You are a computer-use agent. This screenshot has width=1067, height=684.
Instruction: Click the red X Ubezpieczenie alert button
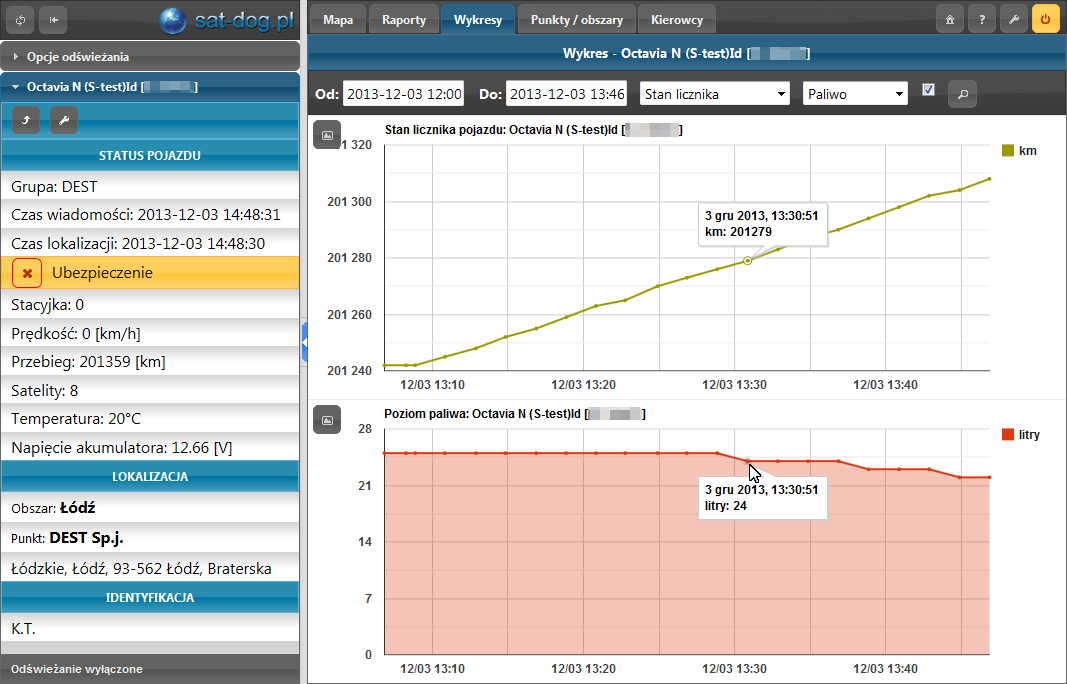[27, 273]
